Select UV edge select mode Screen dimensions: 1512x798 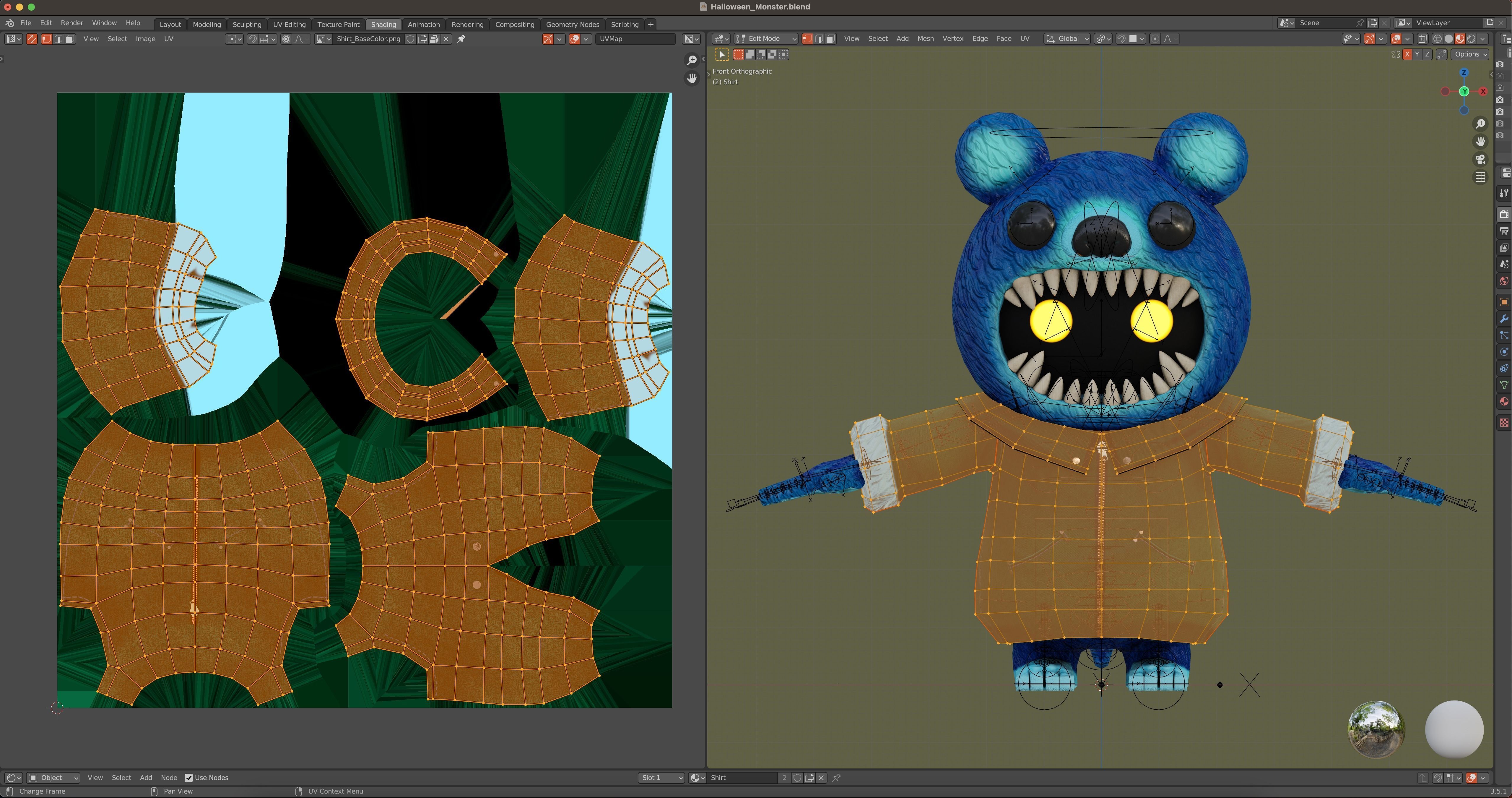[x=58, y=39]
